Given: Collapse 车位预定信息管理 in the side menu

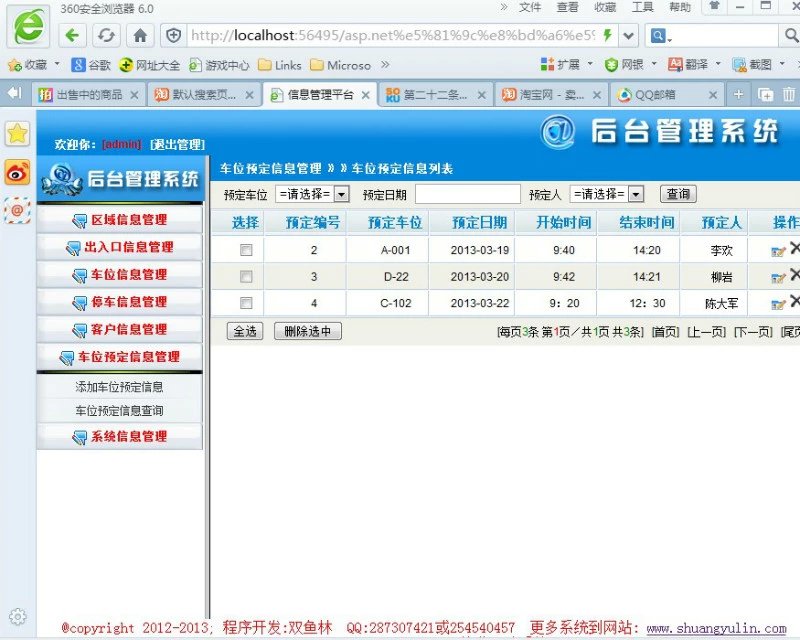Looking at the screenshot, I should coord(120,357).
